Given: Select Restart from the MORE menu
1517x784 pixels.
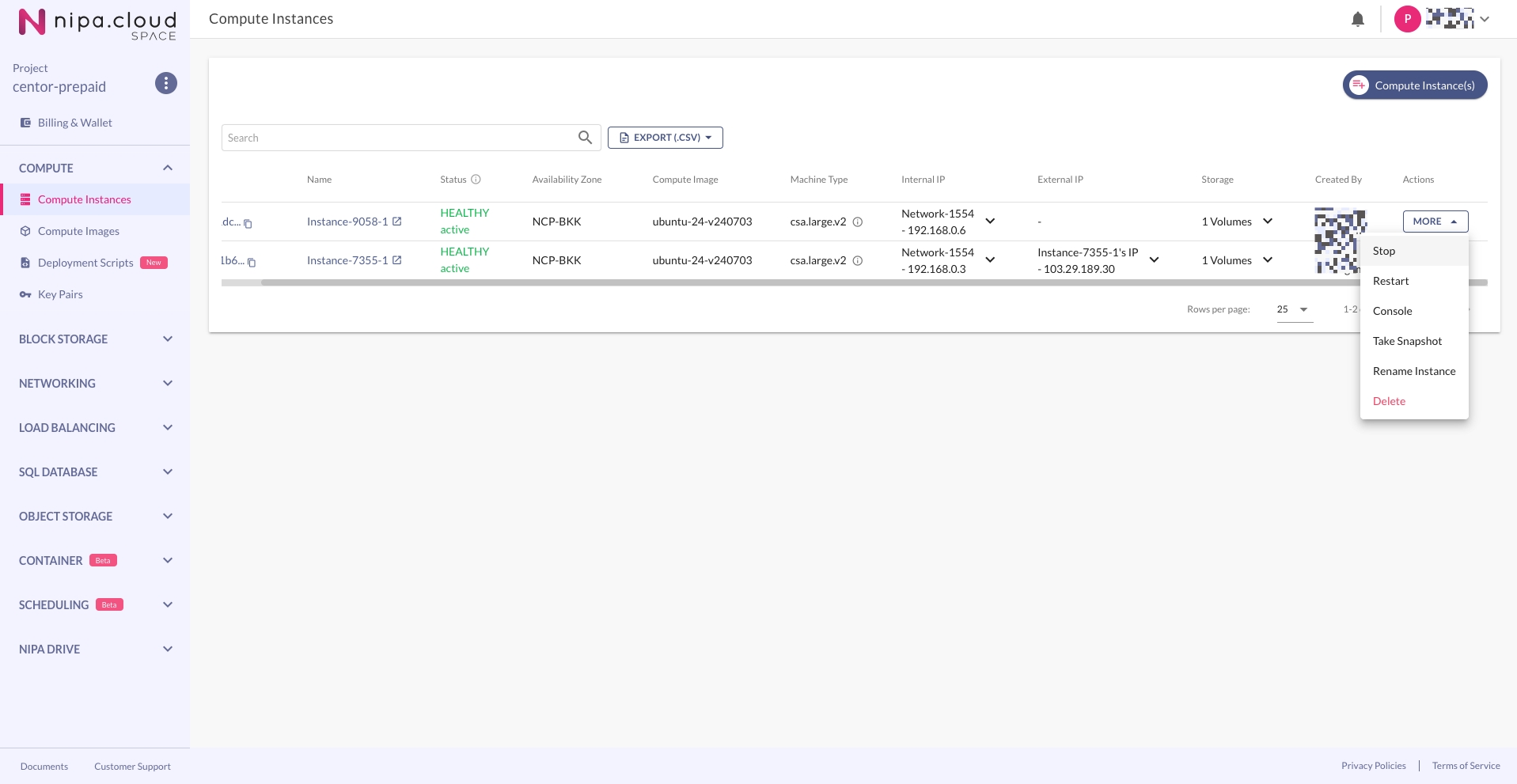Looking at the screenshot, I should [1390, 281].
